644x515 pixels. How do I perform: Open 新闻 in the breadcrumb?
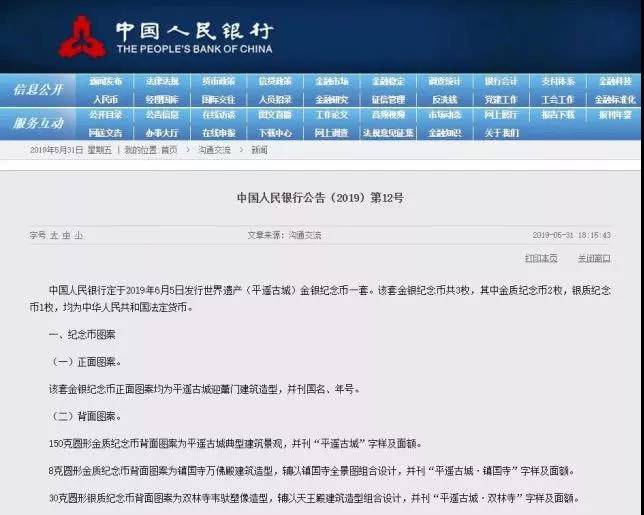[259, 150]
